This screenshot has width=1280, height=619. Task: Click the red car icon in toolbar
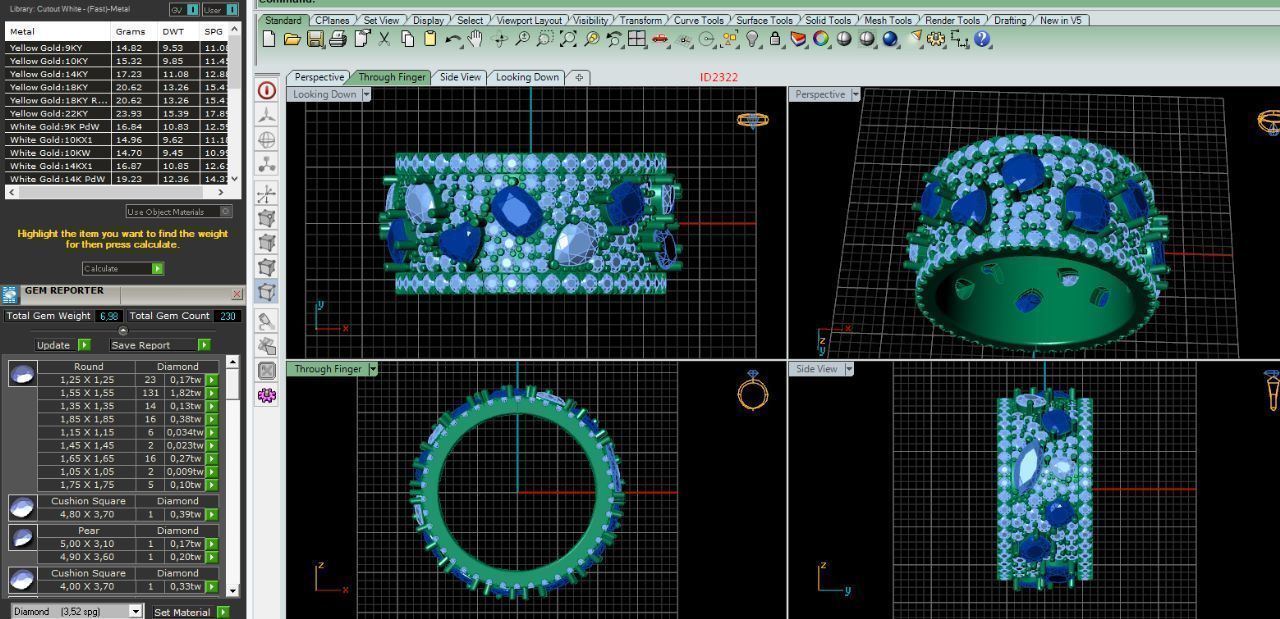click(x=660, y=39)
